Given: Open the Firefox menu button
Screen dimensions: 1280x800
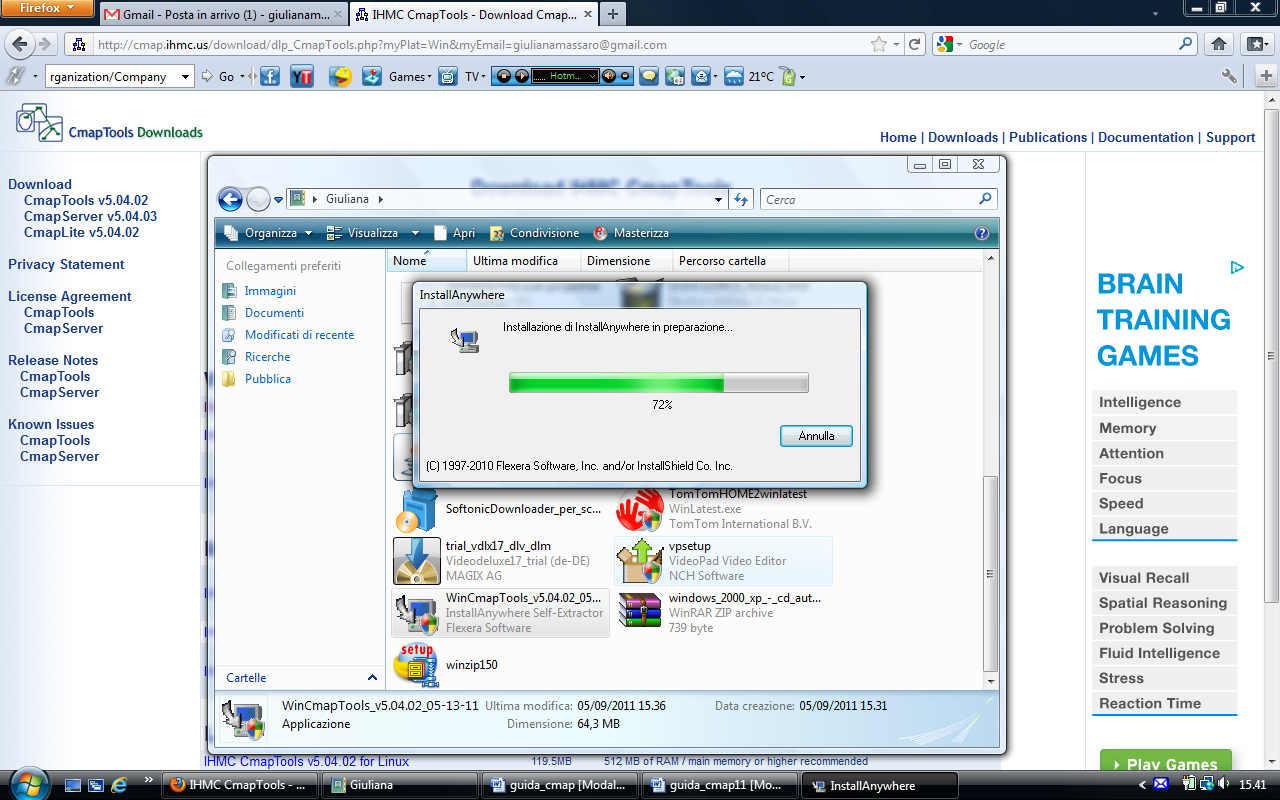Looking at the screenshot, I should click(x=45, y=8).
